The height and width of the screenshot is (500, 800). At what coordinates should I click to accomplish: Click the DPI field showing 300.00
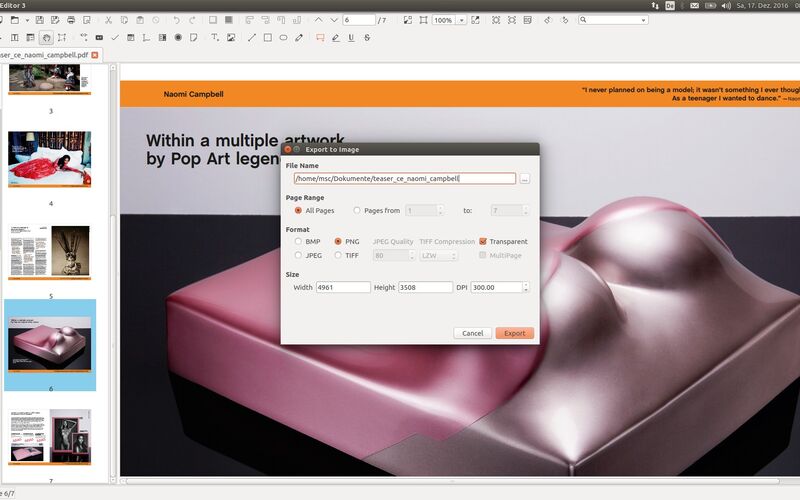pos(496,287)
